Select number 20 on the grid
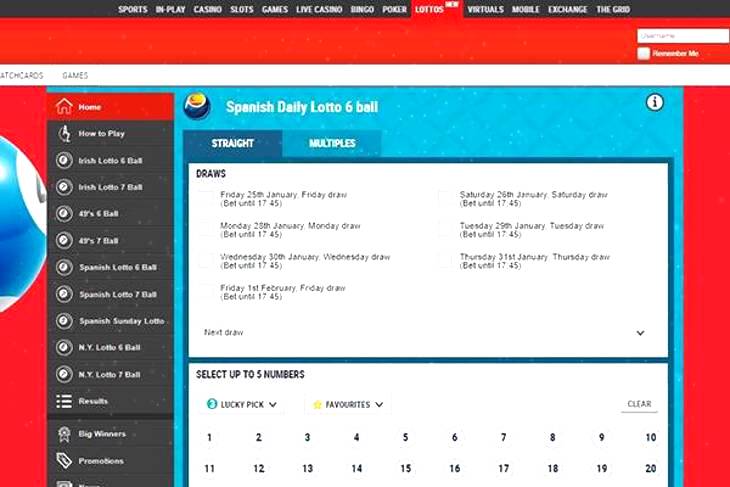The height and width of the screenshot is (487, 730). click(650, 468)
